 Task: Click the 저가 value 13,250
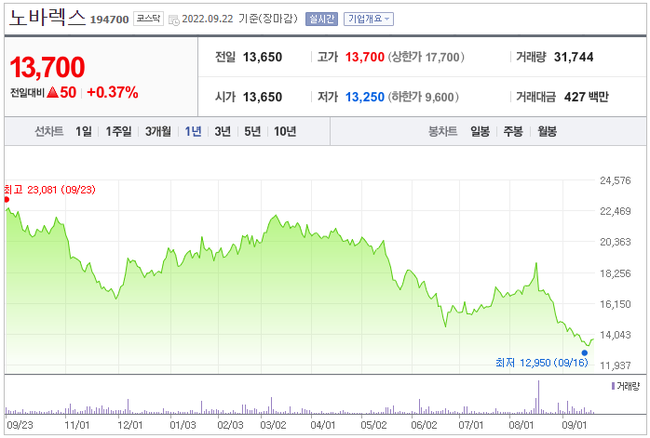pyautogui.click(x=365, y=97)
